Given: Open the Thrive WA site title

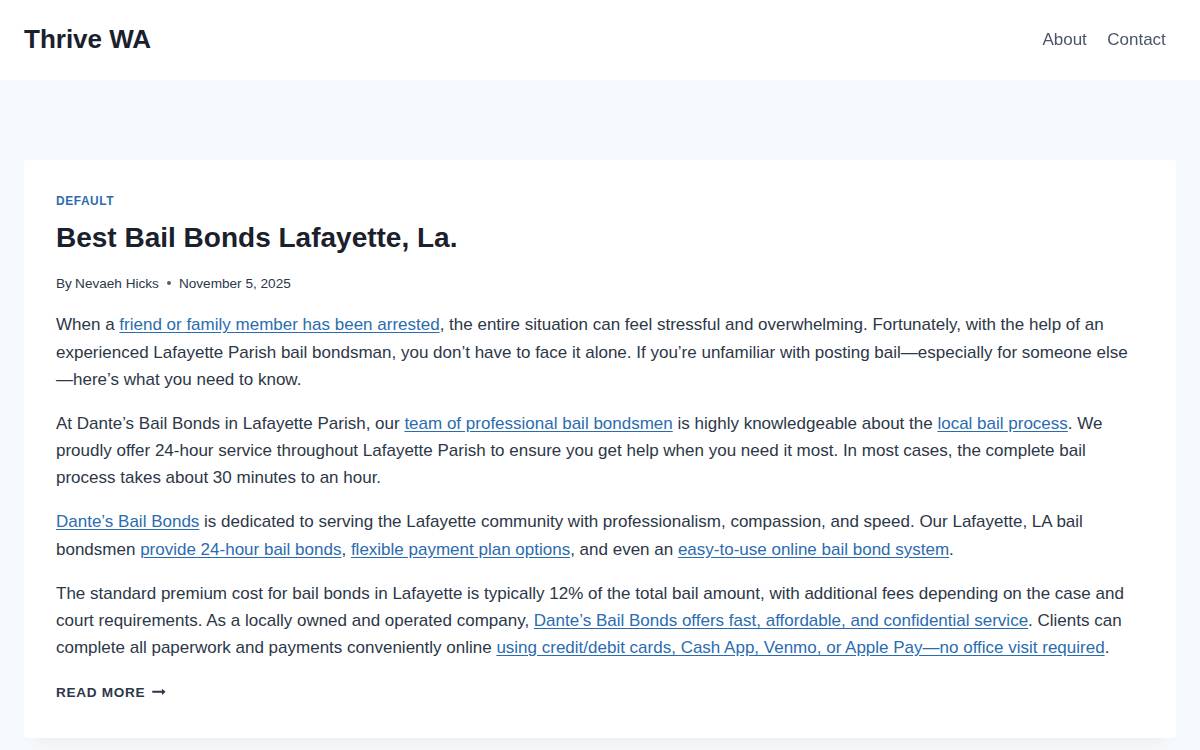Looking at the screenshot, I should click(x=87, y=39).
